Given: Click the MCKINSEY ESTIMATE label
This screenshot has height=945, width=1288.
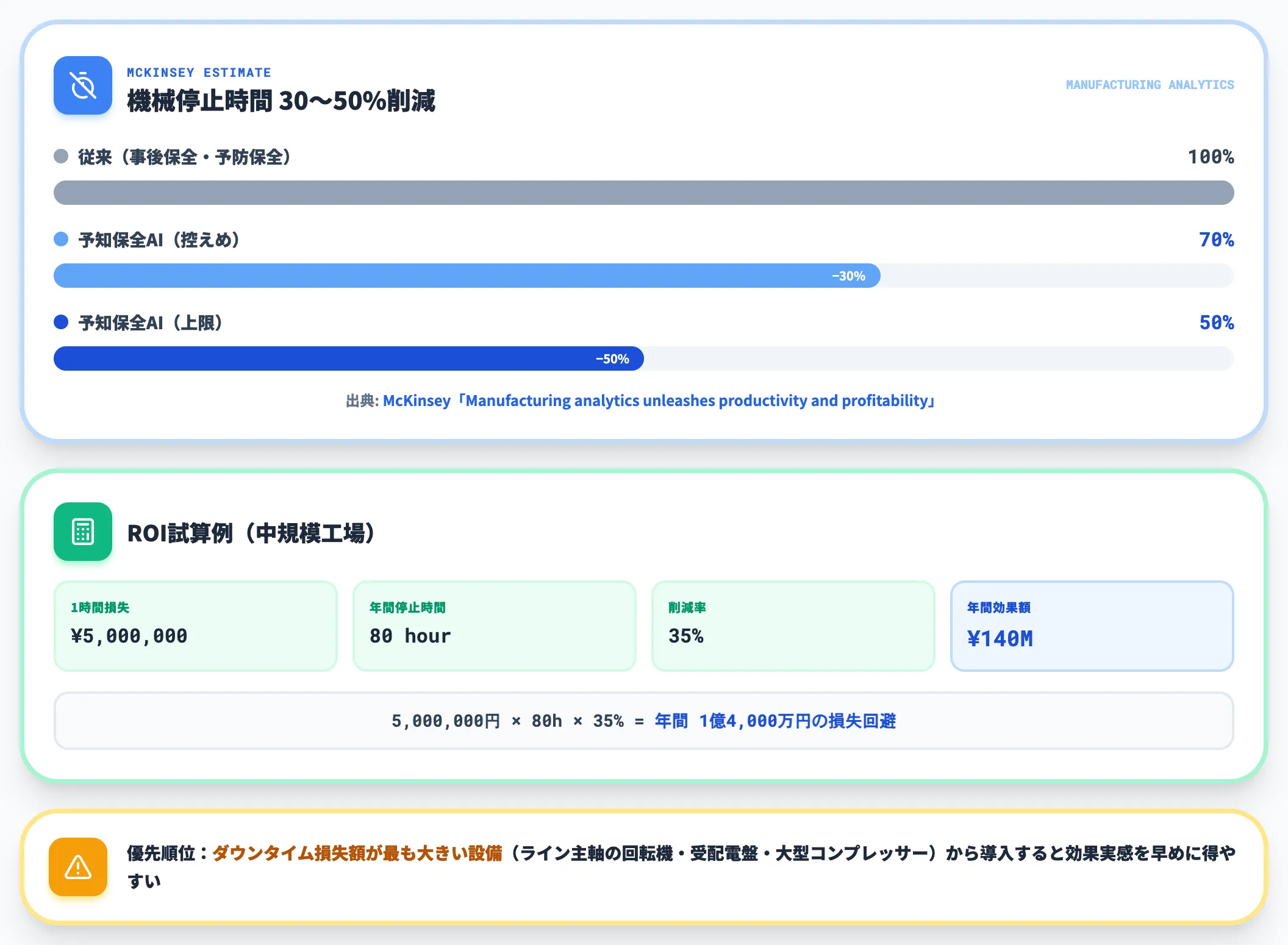Looking at the screenshot, I should point(199,73).
